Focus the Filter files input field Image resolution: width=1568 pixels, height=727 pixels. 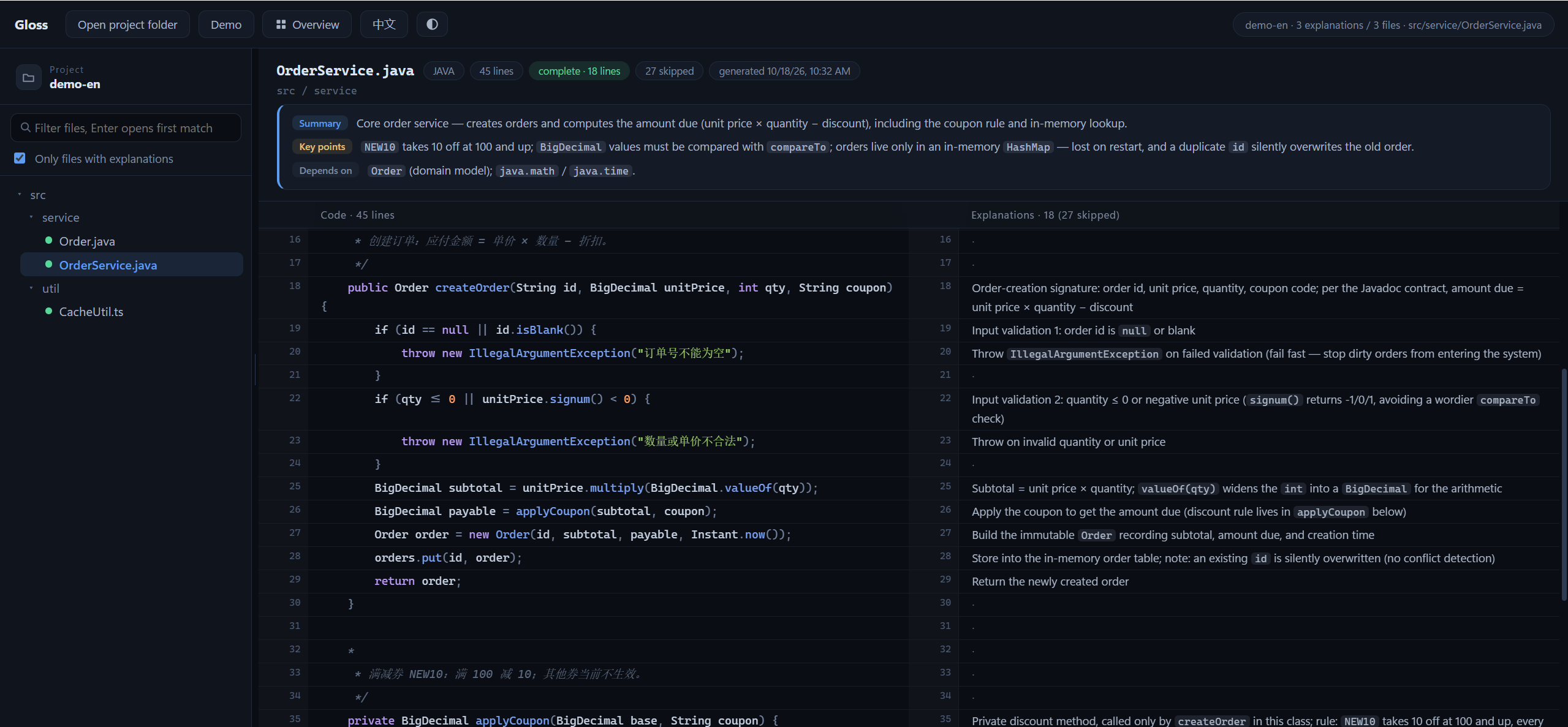pos(126,127)
